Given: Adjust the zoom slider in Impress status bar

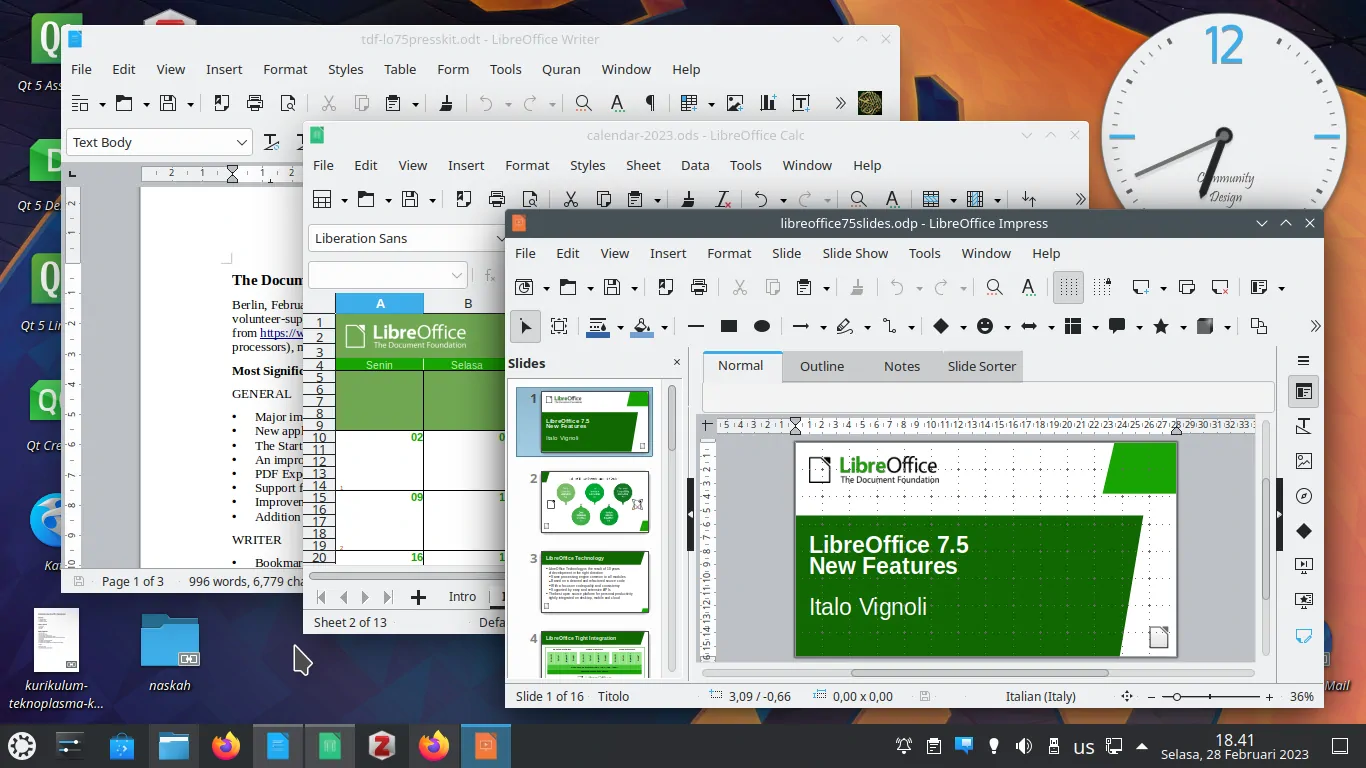Looking at the screenshot, I should click(x=1177, y=697).
